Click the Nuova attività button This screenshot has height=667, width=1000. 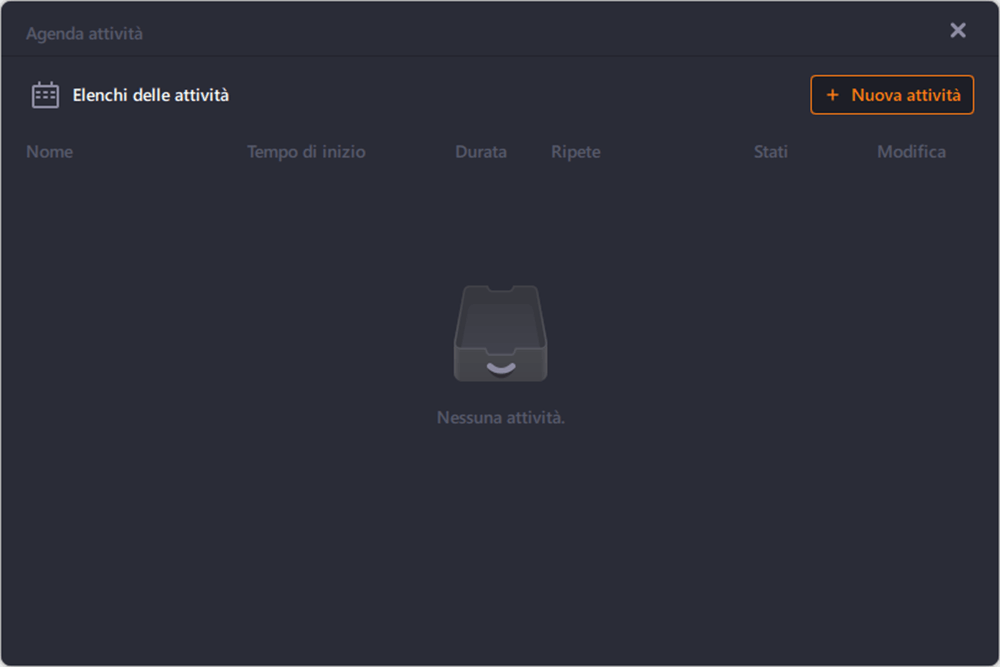point(892,95)
